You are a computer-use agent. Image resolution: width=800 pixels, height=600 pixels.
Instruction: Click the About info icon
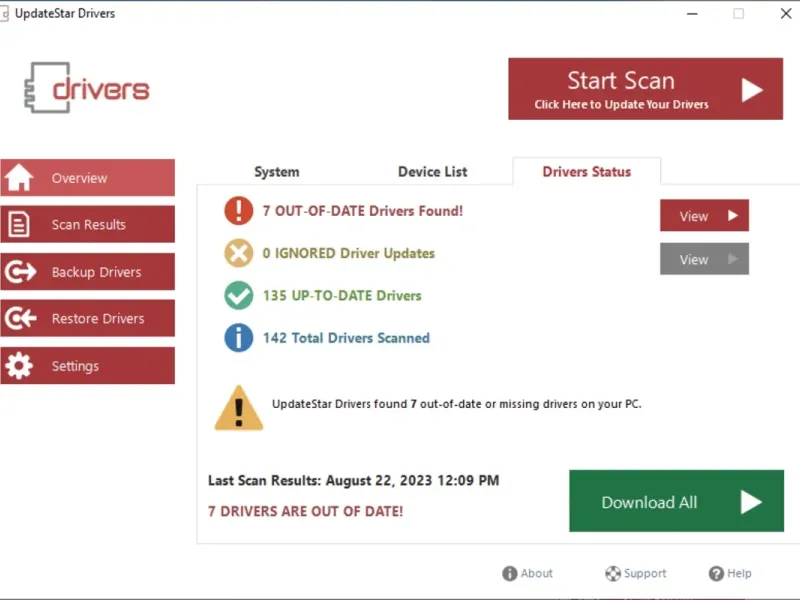point(509,573)
